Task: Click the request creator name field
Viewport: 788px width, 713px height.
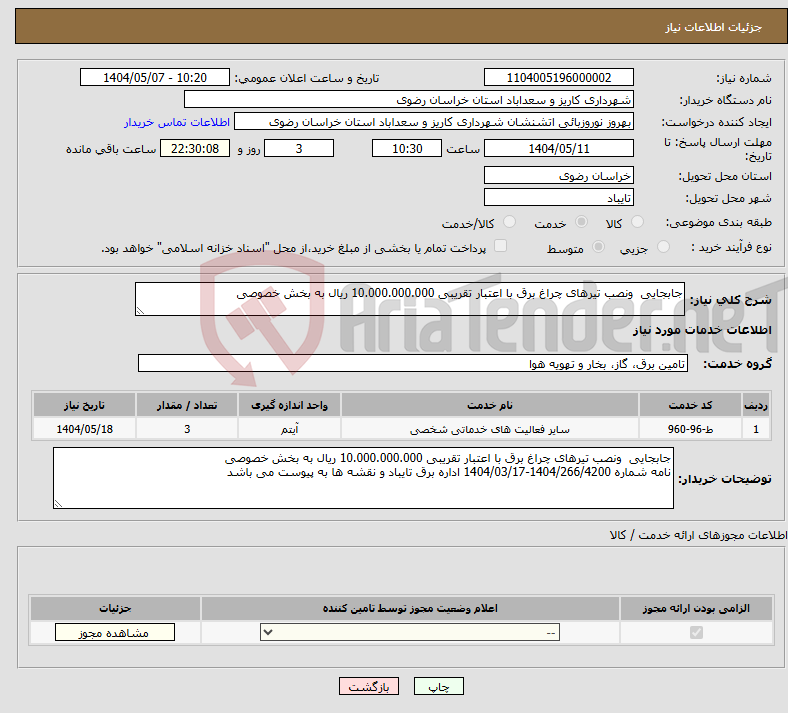Action: click(434, 122)
